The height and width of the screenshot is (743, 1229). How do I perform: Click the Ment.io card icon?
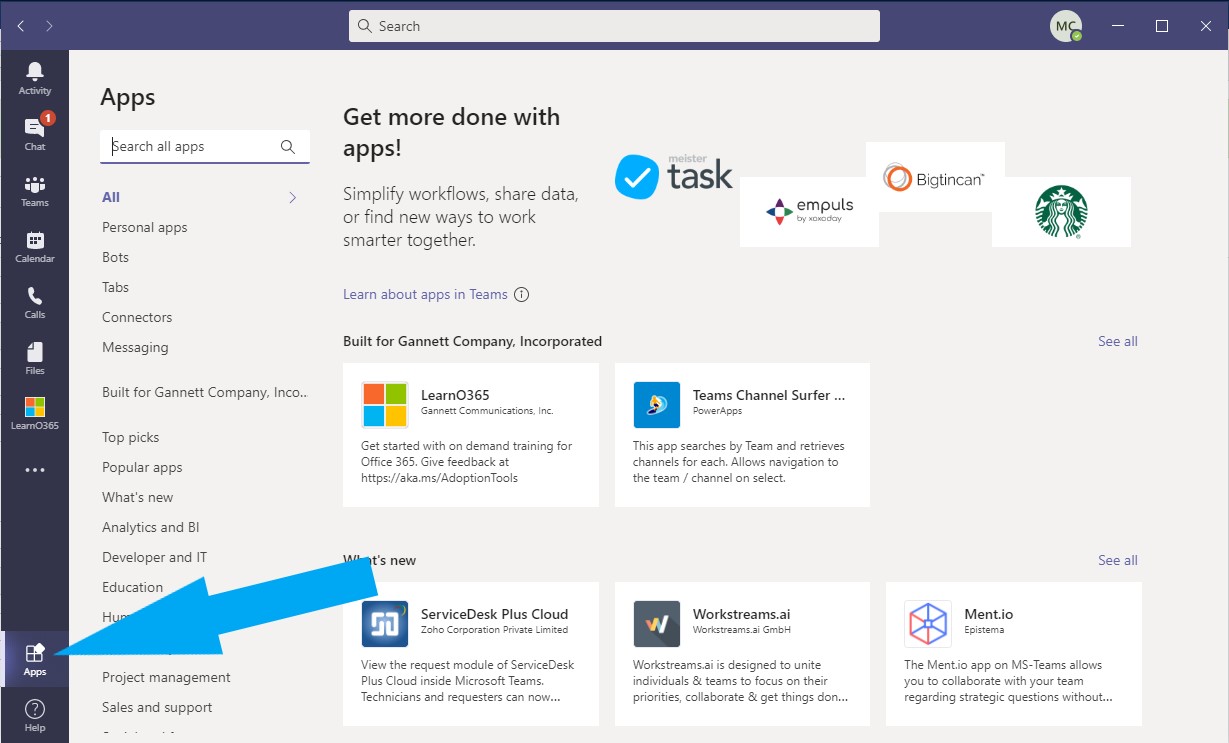[x=928, y=624]
